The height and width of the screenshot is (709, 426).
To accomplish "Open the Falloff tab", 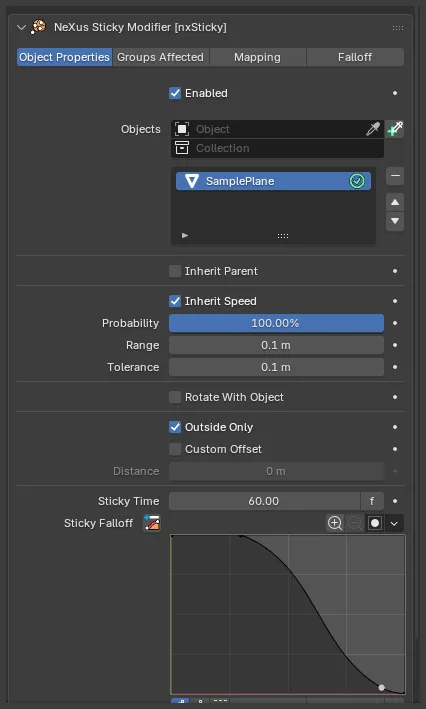I will click(355, 57).
